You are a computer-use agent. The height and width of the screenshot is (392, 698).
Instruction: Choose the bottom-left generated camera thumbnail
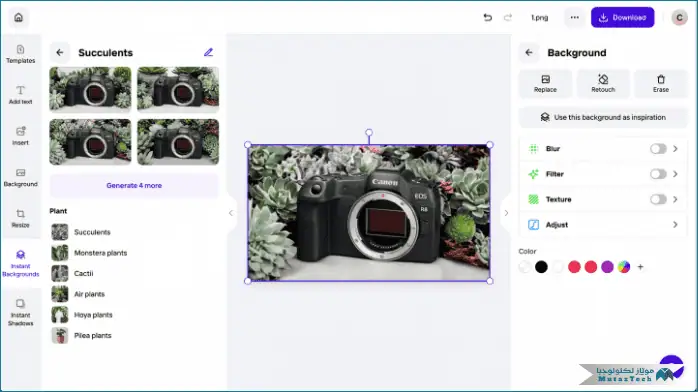point(90,142)
